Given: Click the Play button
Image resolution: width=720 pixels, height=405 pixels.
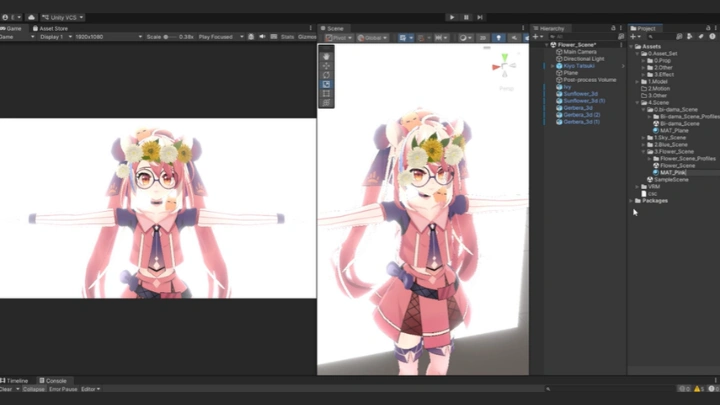Looking at the screenshot, I should pos(452,17).
